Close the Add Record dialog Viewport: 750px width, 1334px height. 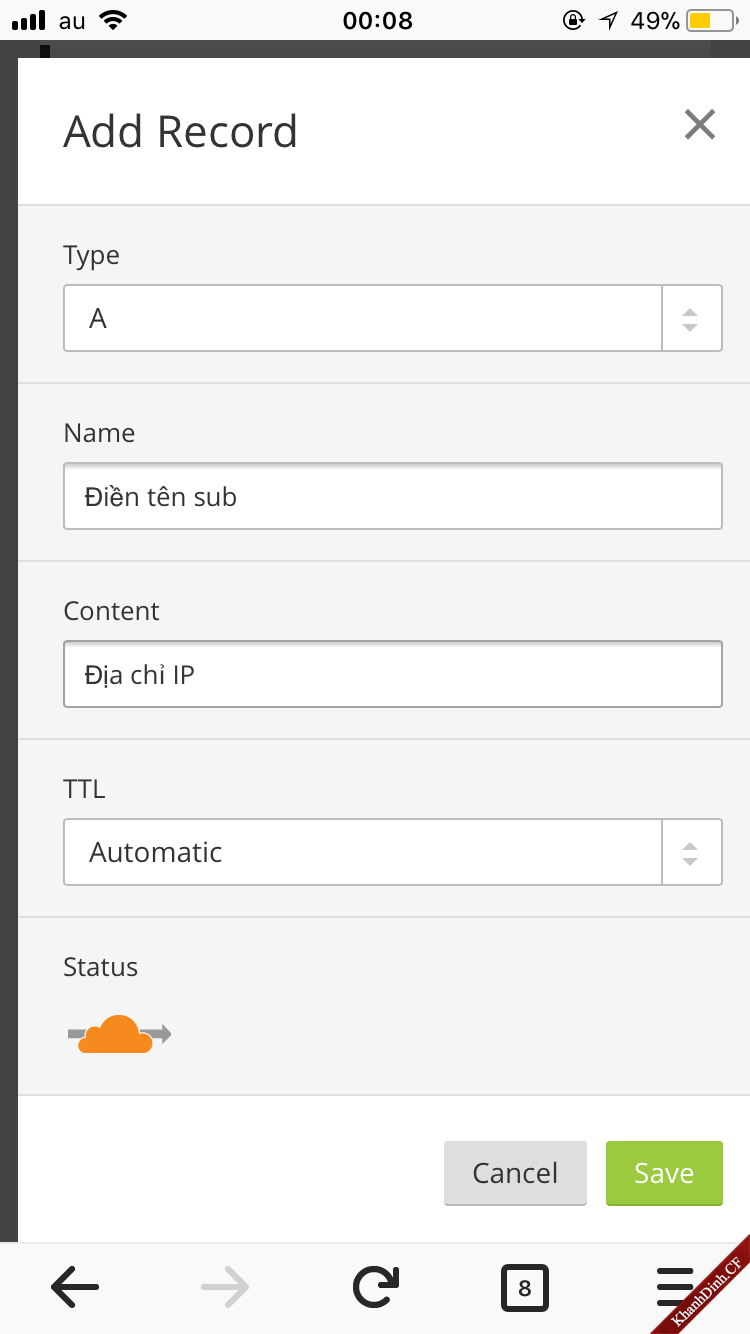699,125
